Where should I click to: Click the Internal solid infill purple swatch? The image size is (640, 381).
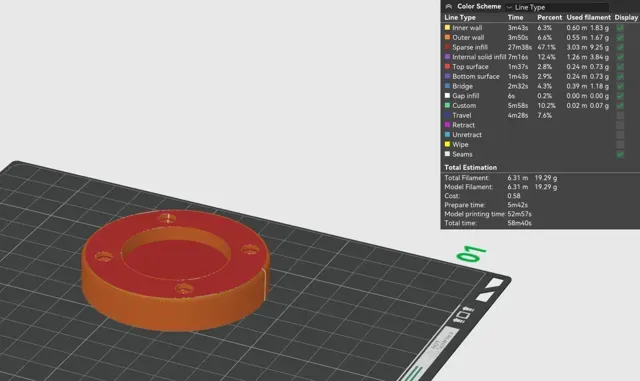click(447, 57)
